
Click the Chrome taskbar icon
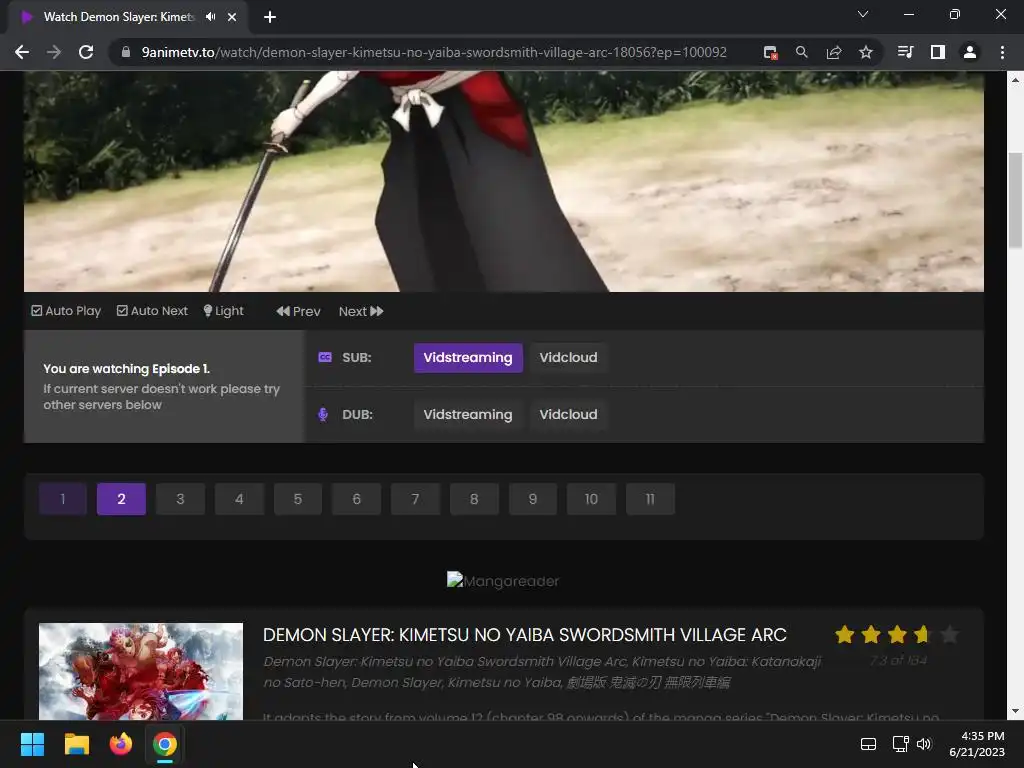click(165, 744)
